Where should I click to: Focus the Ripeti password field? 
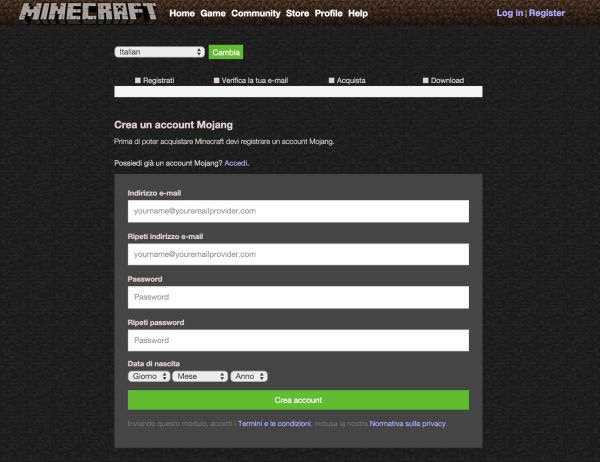coord(298,340)
